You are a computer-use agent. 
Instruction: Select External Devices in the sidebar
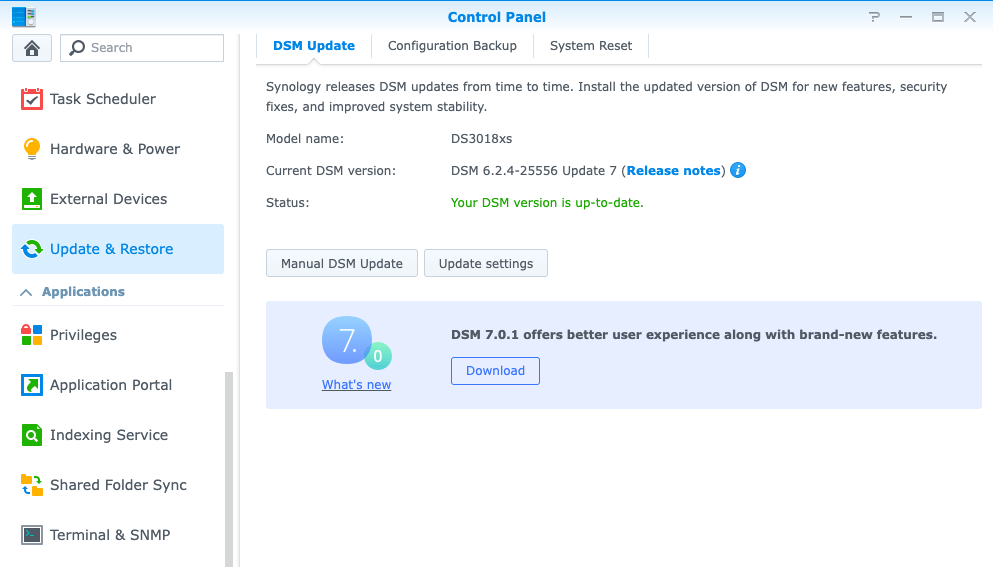coord(118,199)
